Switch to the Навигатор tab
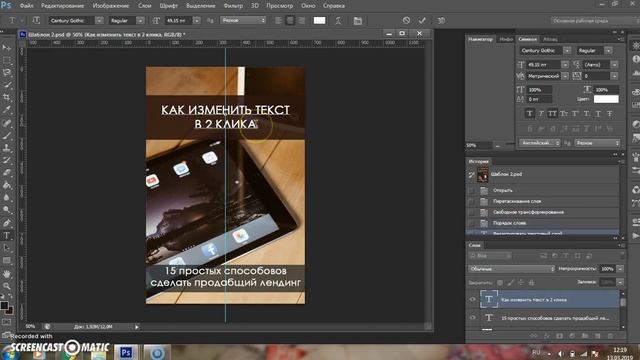This screenshot has width=640, height=360. (x=480, y=39)
